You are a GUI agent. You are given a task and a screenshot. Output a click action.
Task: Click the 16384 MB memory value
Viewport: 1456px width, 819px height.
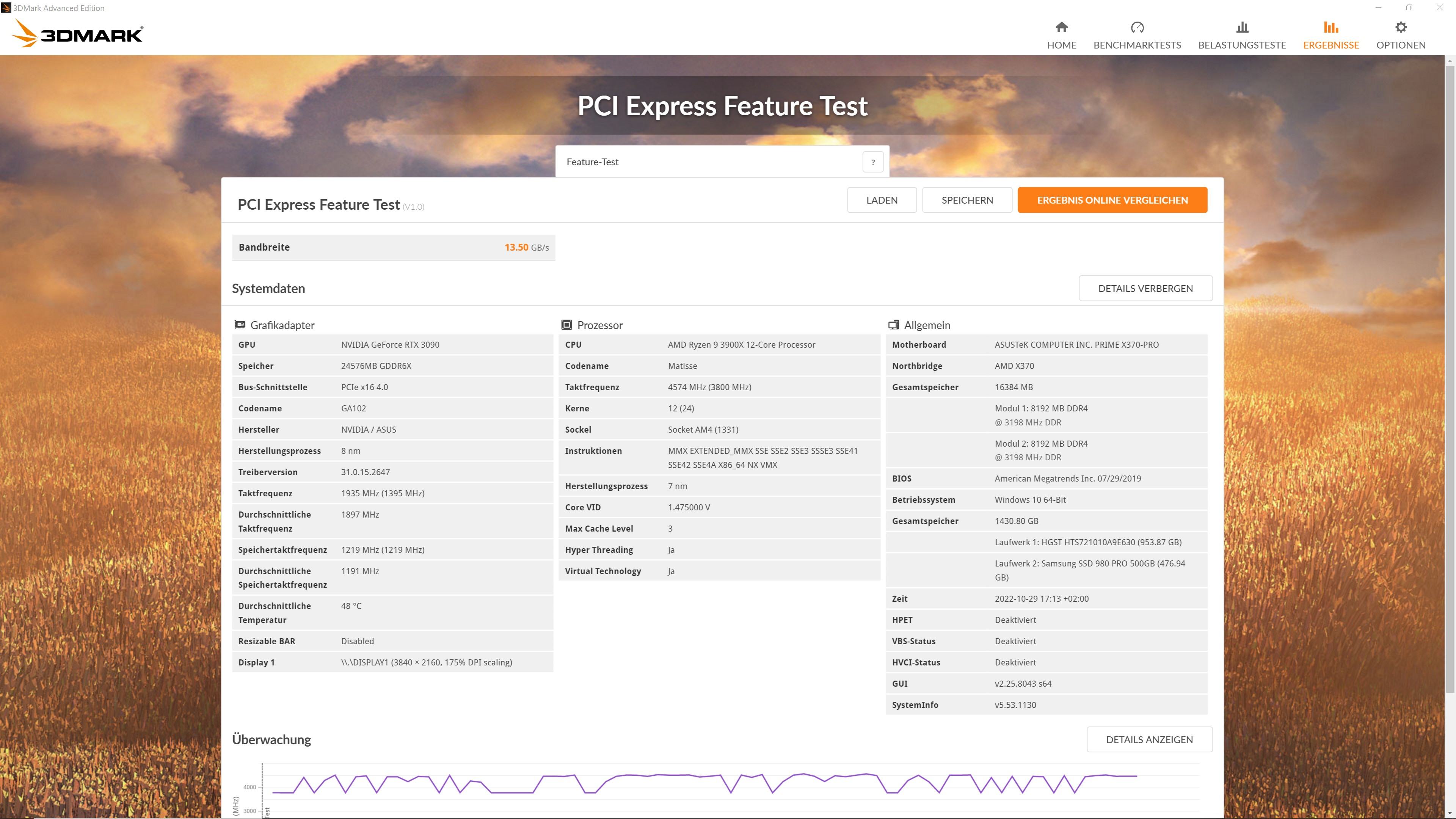tap(1014, 387)
